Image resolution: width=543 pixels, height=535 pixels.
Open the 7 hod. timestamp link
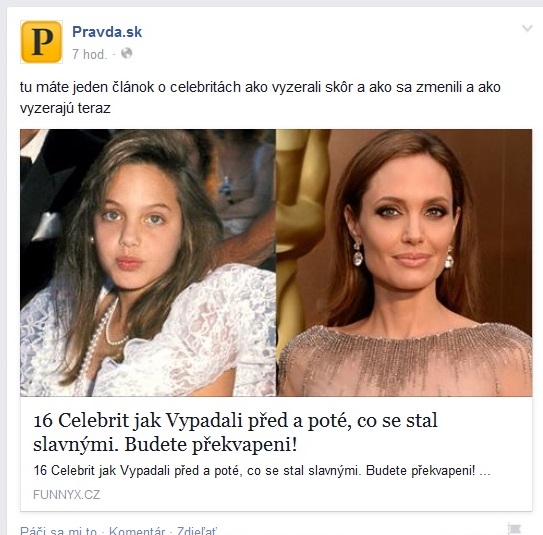tap(90, 54)
